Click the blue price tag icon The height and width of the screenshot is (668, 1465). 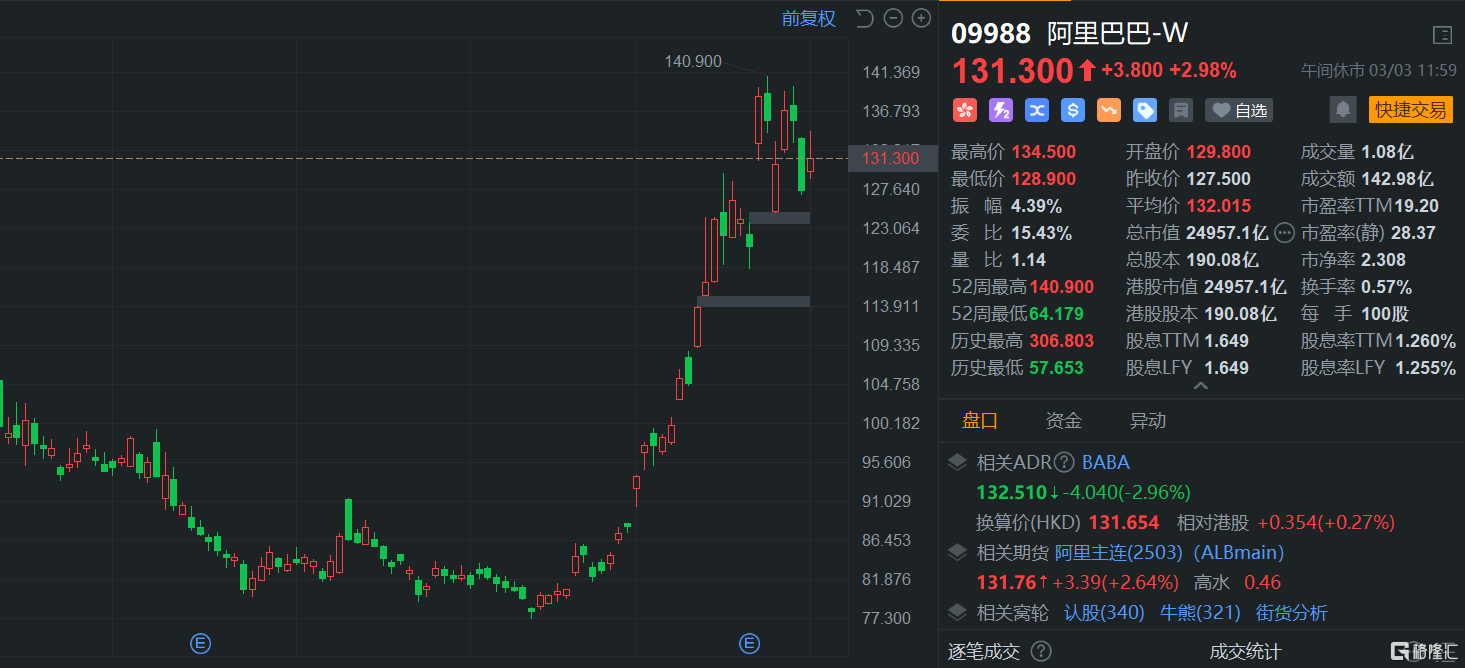point(1144,110)
